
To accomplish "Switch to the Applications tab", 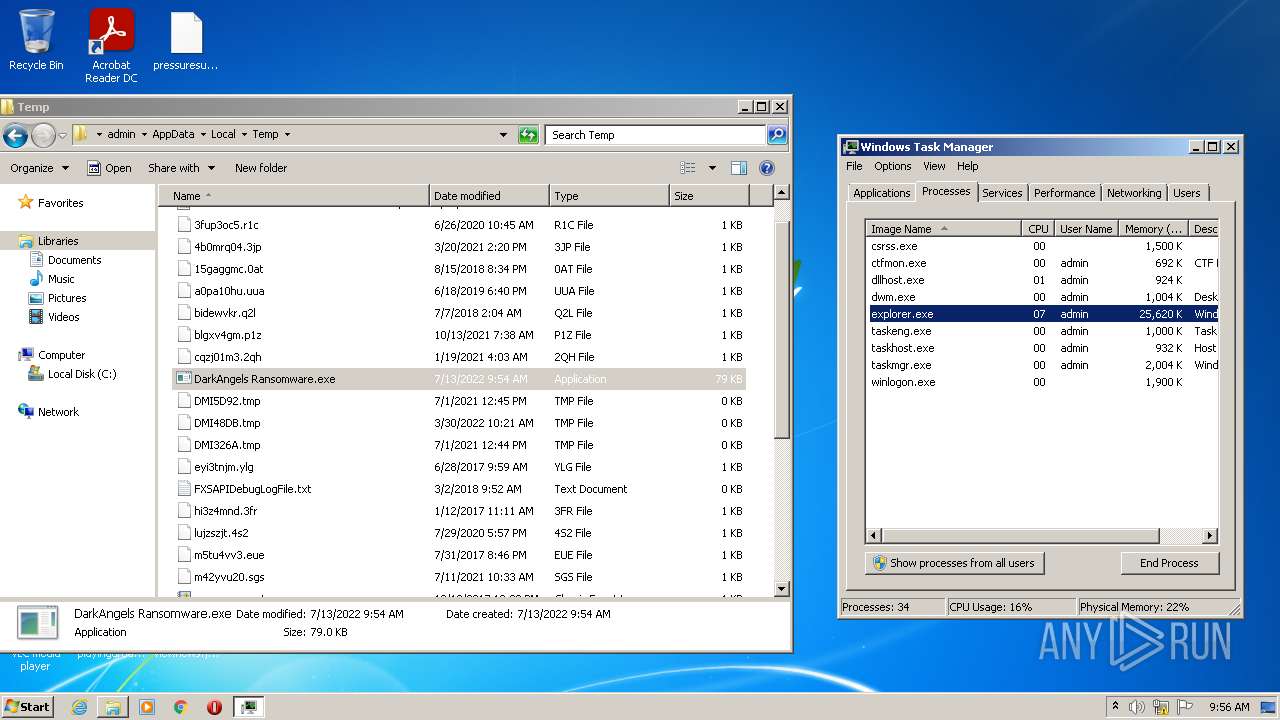I will 882,193.
